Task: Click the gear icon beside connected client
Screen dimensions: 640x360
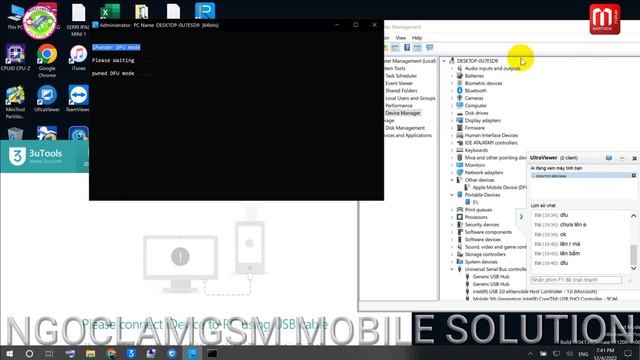Action: (x=633, y=176)
